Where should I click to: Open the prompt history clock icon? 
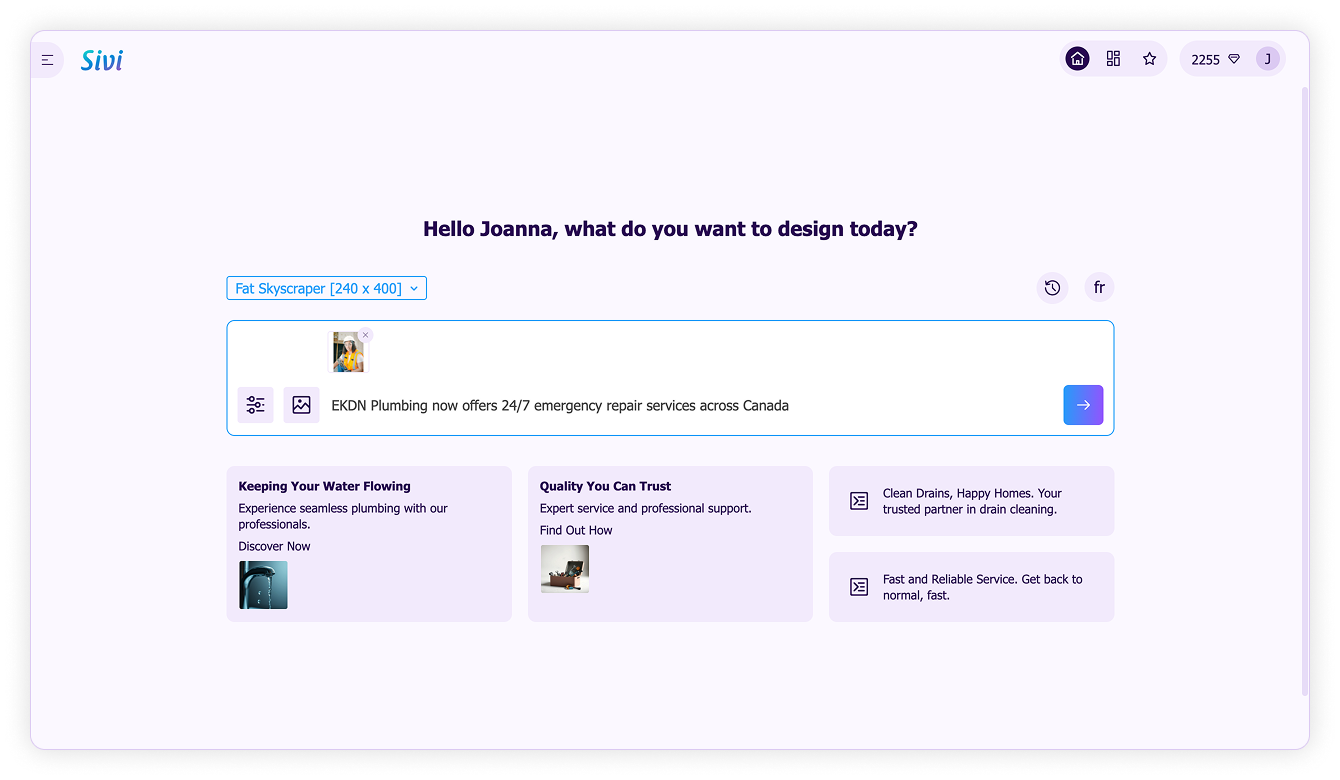[1052, 288]
